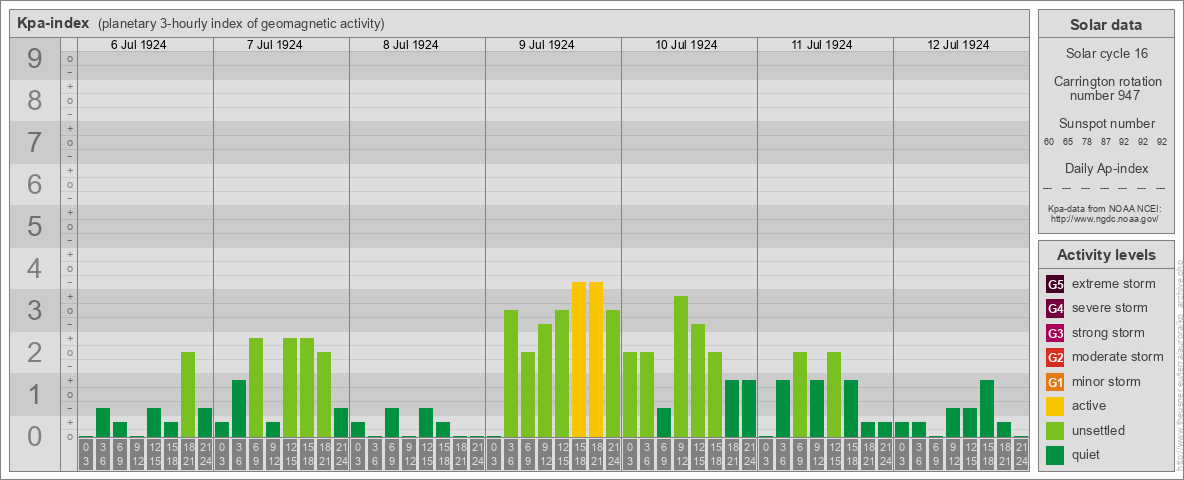Click the 9-12 bar on 10 Jul 1924
Screen dimensions: 1184x480
[681, 366]
